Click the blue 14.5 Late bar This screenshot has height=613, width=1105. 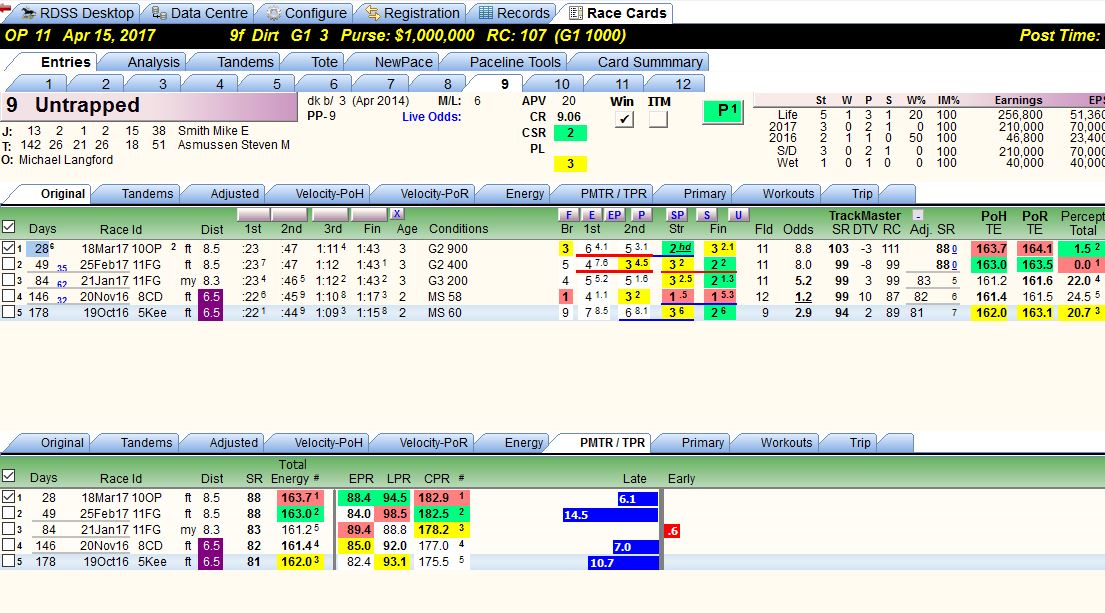(610, 515)
